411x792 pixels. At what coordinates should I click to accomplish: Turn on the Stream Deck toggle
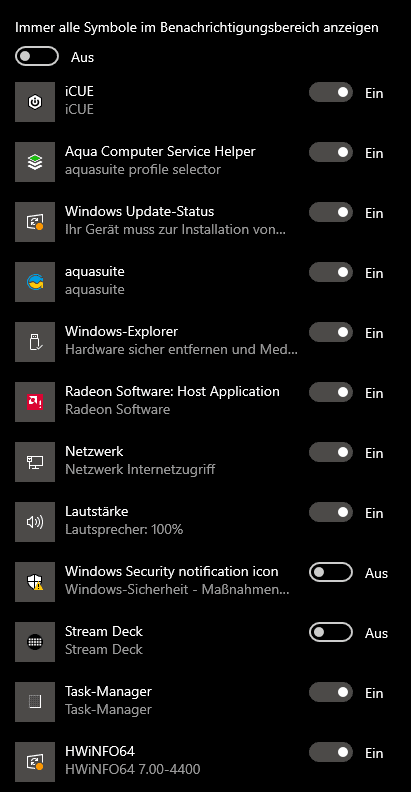click(x=331, y=632)
